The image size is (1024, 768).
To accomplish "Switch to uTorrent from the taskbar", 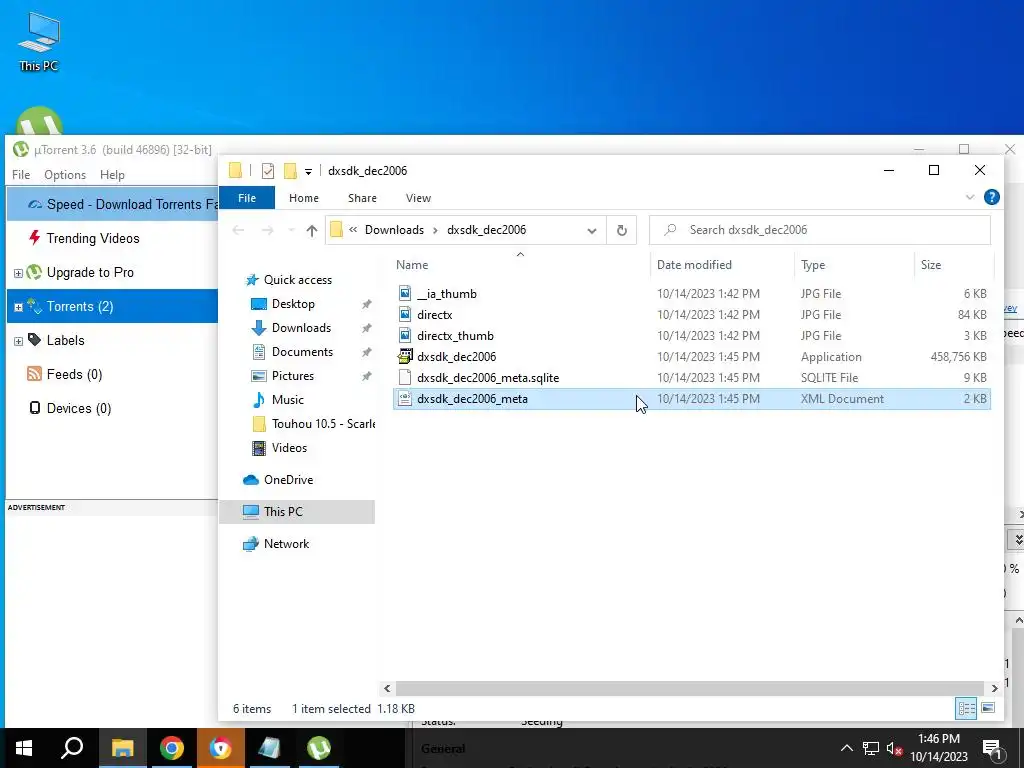I will 319,748.
